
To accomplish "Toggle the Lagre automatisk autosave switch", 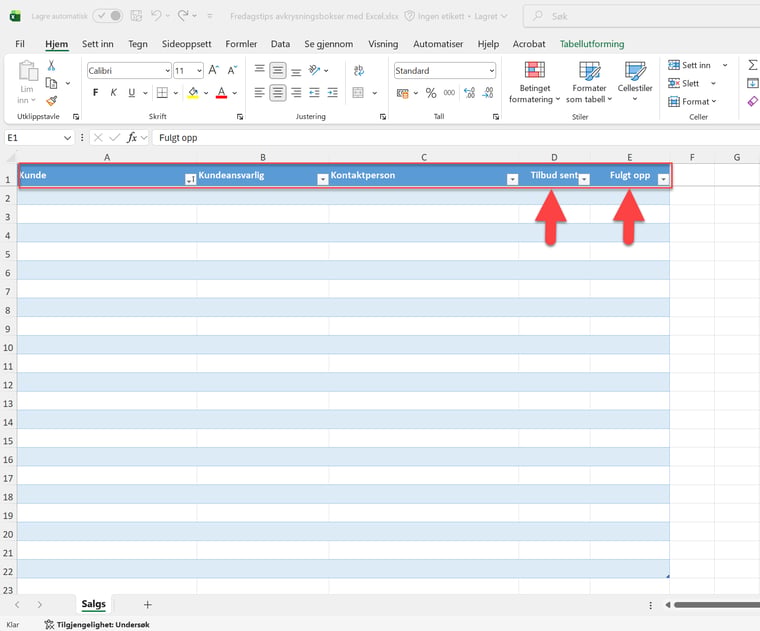I will (x=108, y=16).
